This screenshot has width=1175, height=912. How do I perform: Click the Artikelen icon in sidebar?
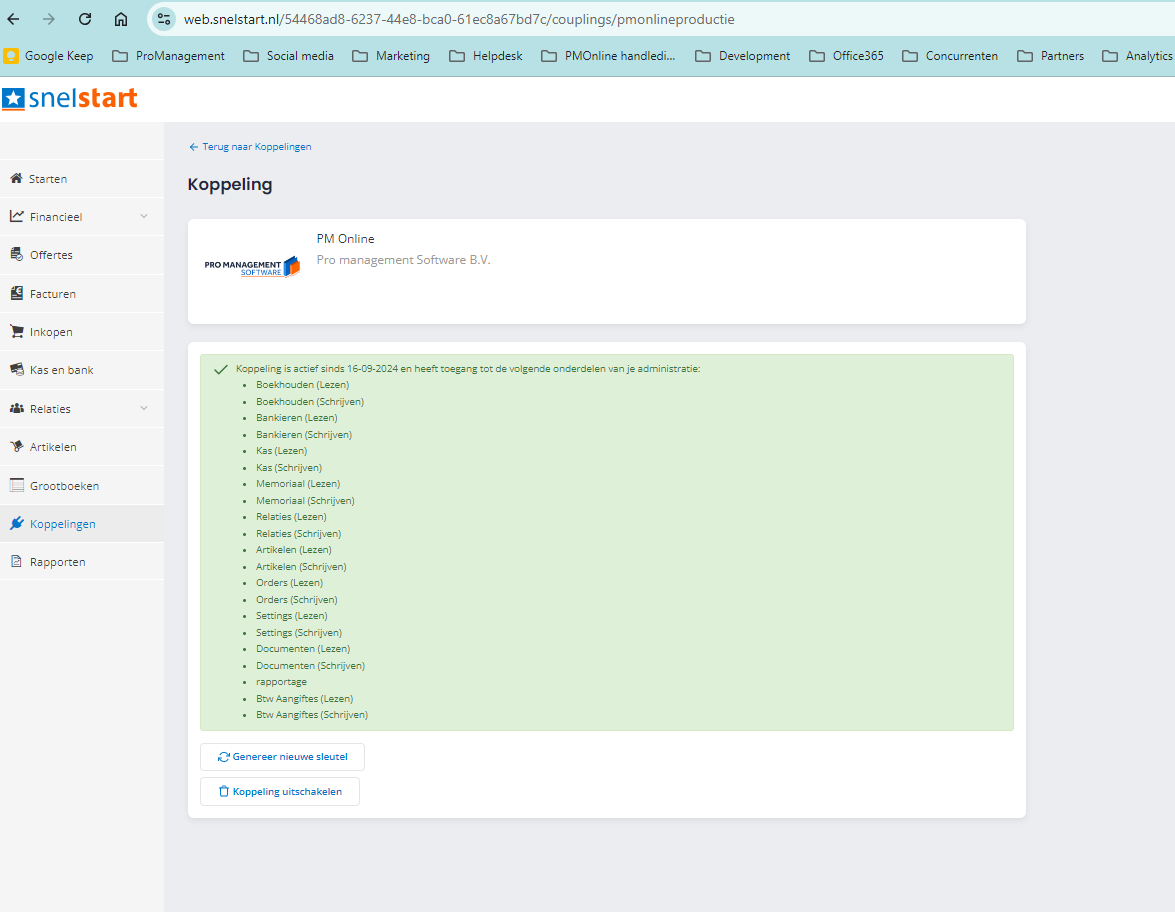[16, 447]
